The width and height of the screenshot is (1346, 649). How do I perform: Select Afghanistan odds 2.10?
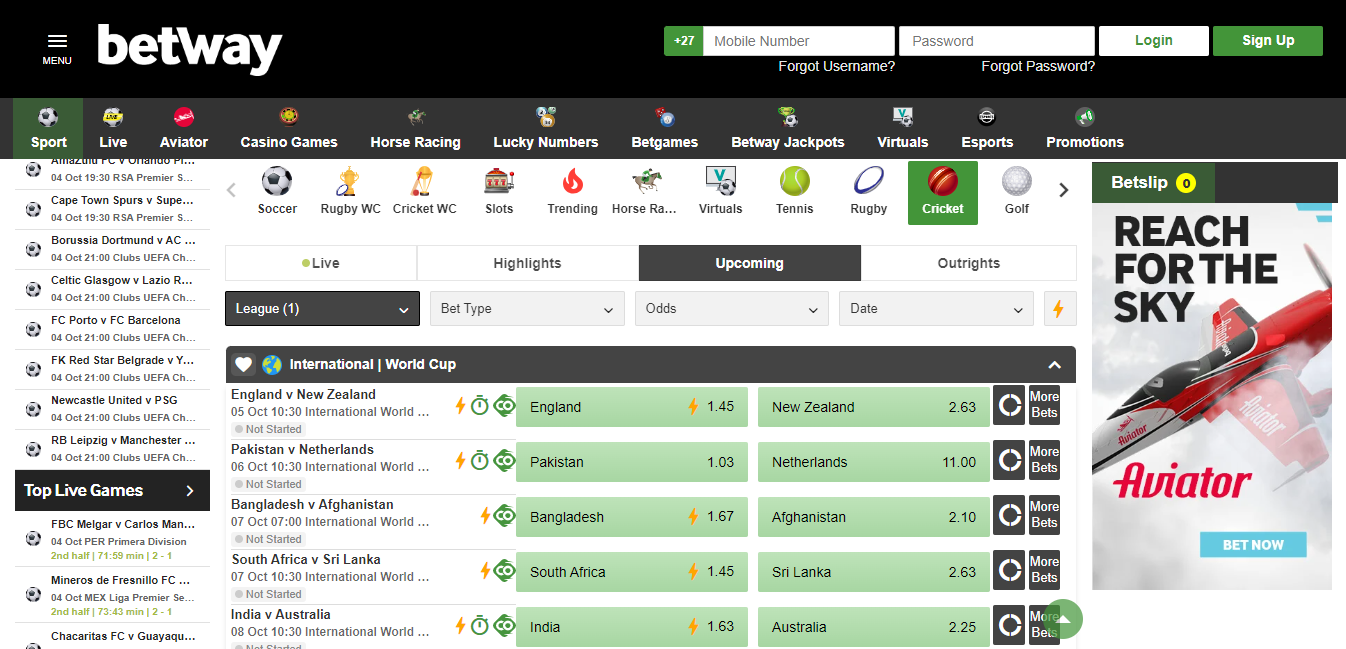click(x=874, y=517)
